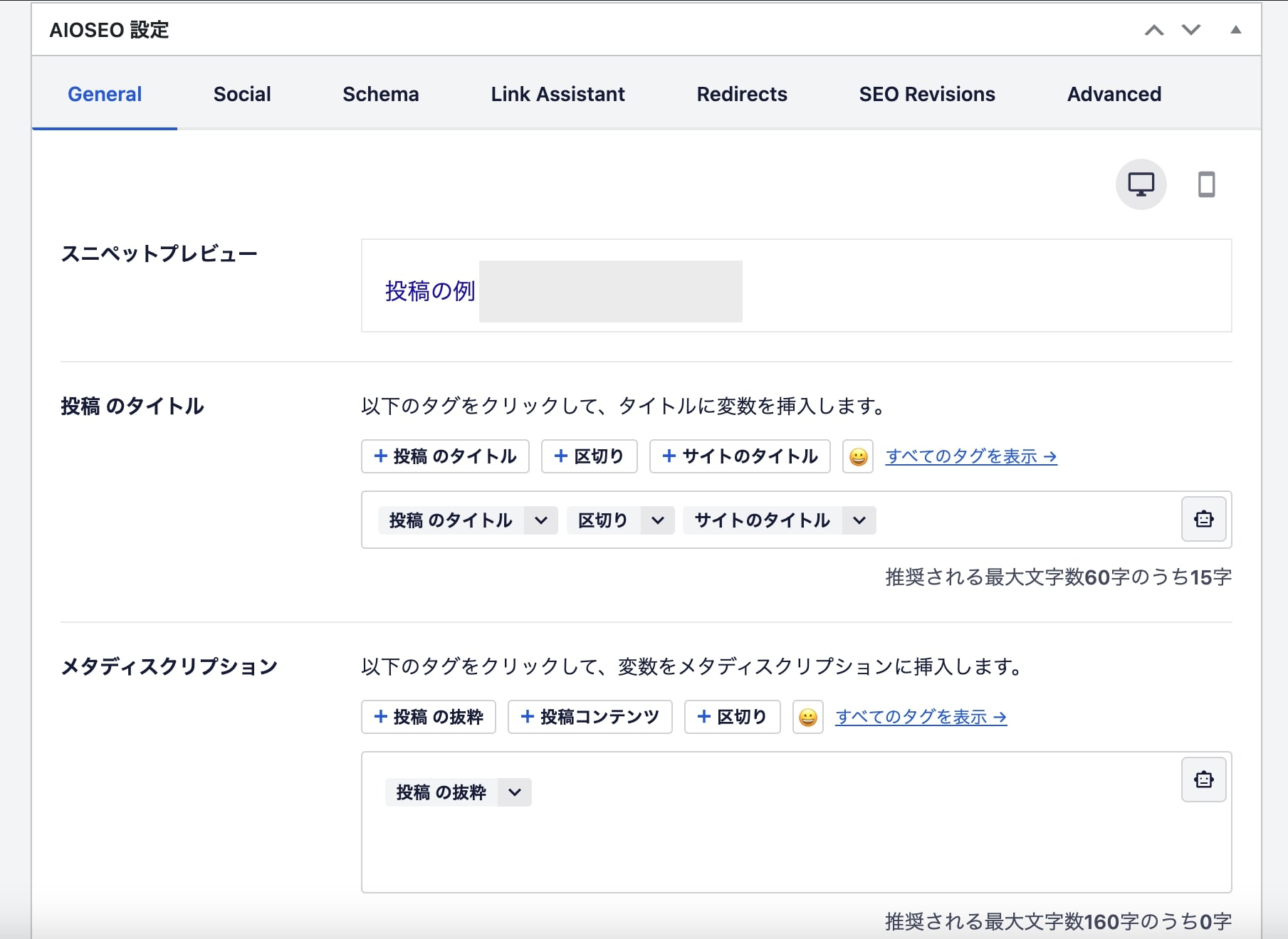Switch to mobile snippet preview mode
Screen dimensions: 1288x939
coord(1206,184)
